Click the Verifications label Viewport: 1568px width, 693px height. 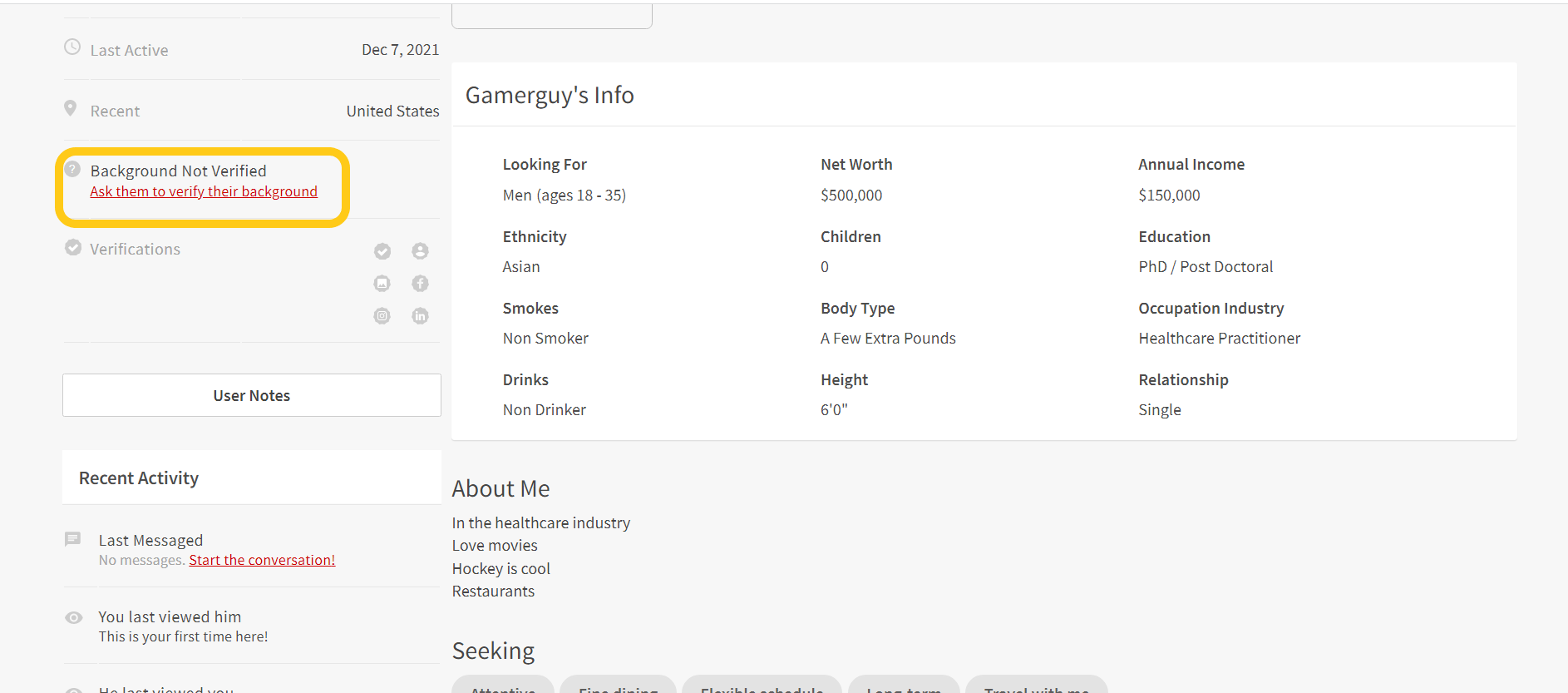tap(136, 249)
